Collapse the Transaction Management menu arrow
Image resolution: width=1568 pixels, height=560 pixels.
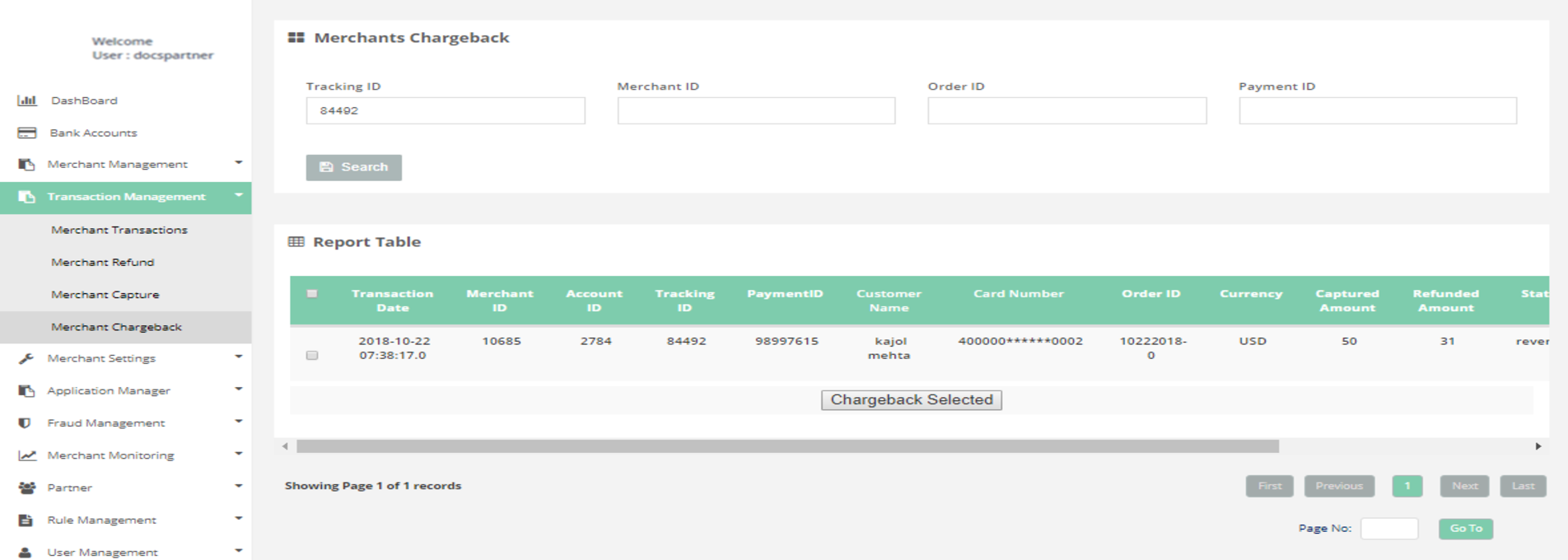(239, 195)
